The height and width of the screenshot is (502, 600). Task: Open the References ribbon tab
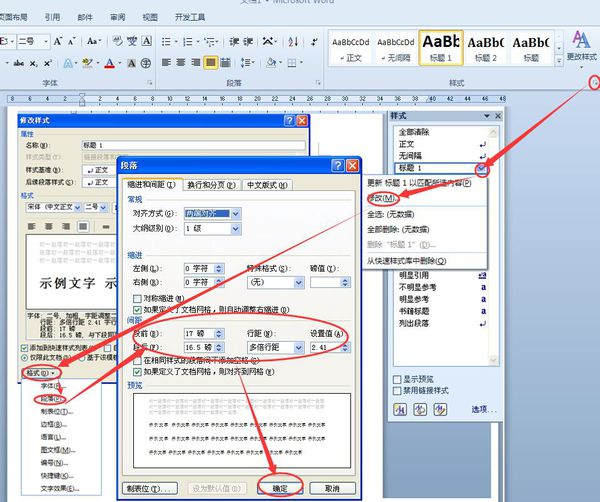[x=52, y=17]
